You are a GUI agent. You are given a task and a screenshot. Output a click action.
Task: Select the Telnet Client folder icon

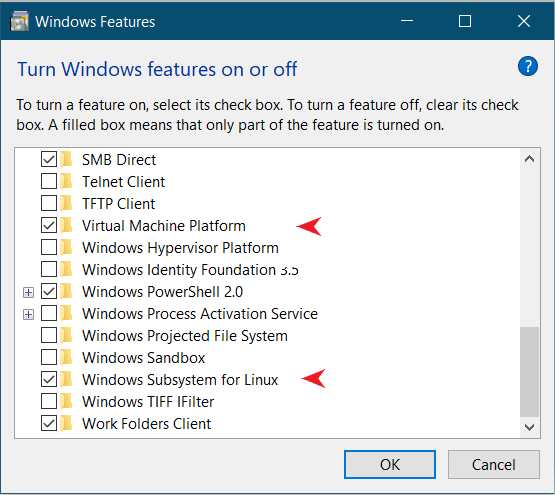click(66, 181)
